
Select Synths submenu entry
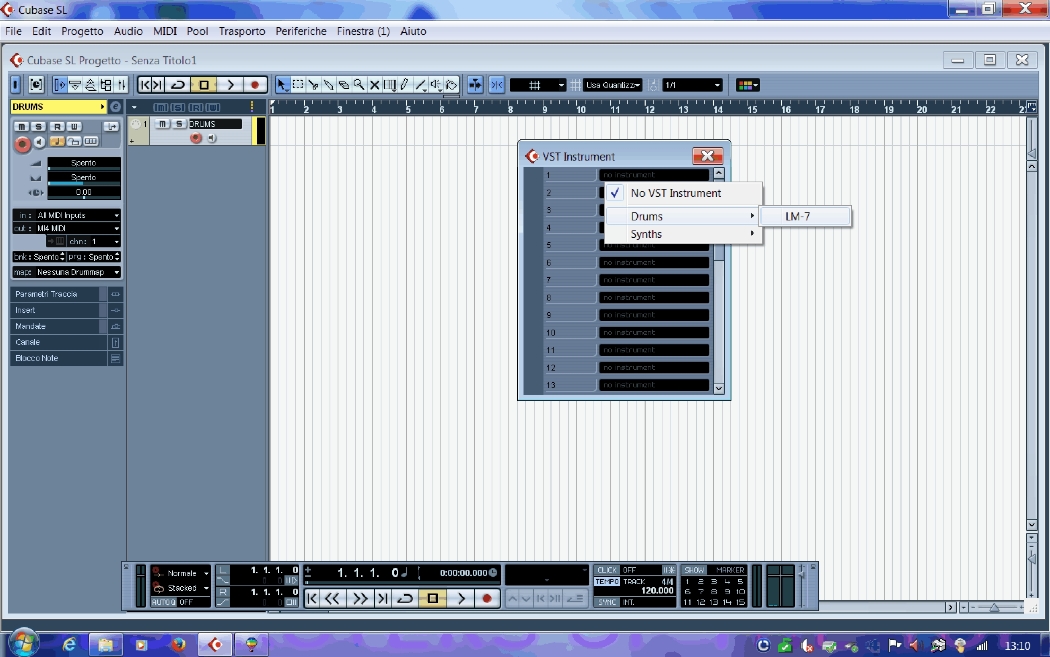(x=683, y=234)
